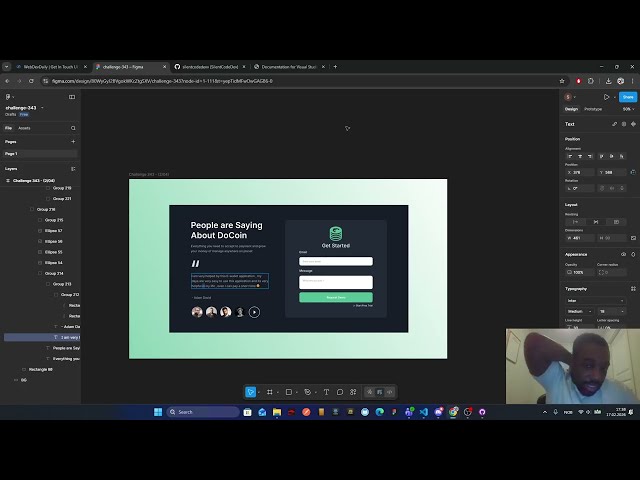Image resolution: width=640 pixels, height=480 pixels.
Task: Search layers with the magnifier icon
Action: click(x=73, y=128)
